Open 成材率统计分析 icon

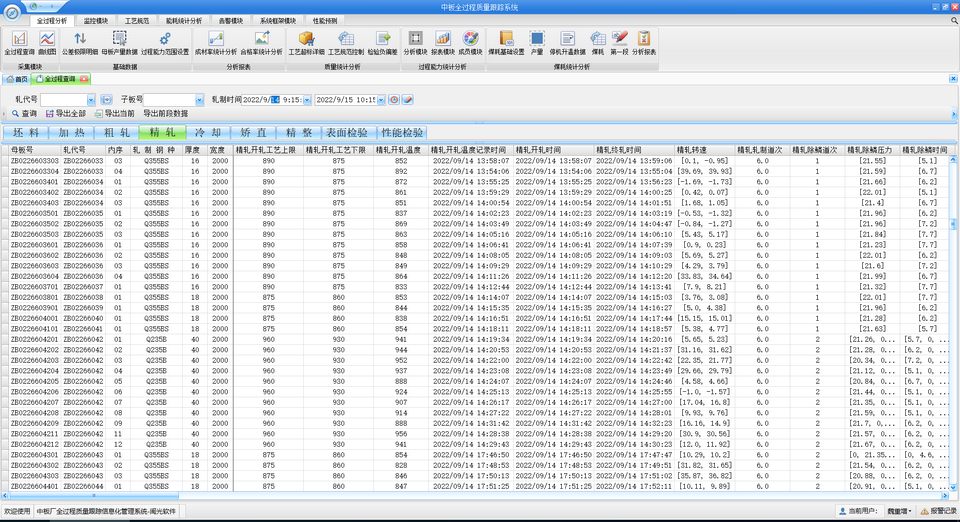[x=216, y=43]
